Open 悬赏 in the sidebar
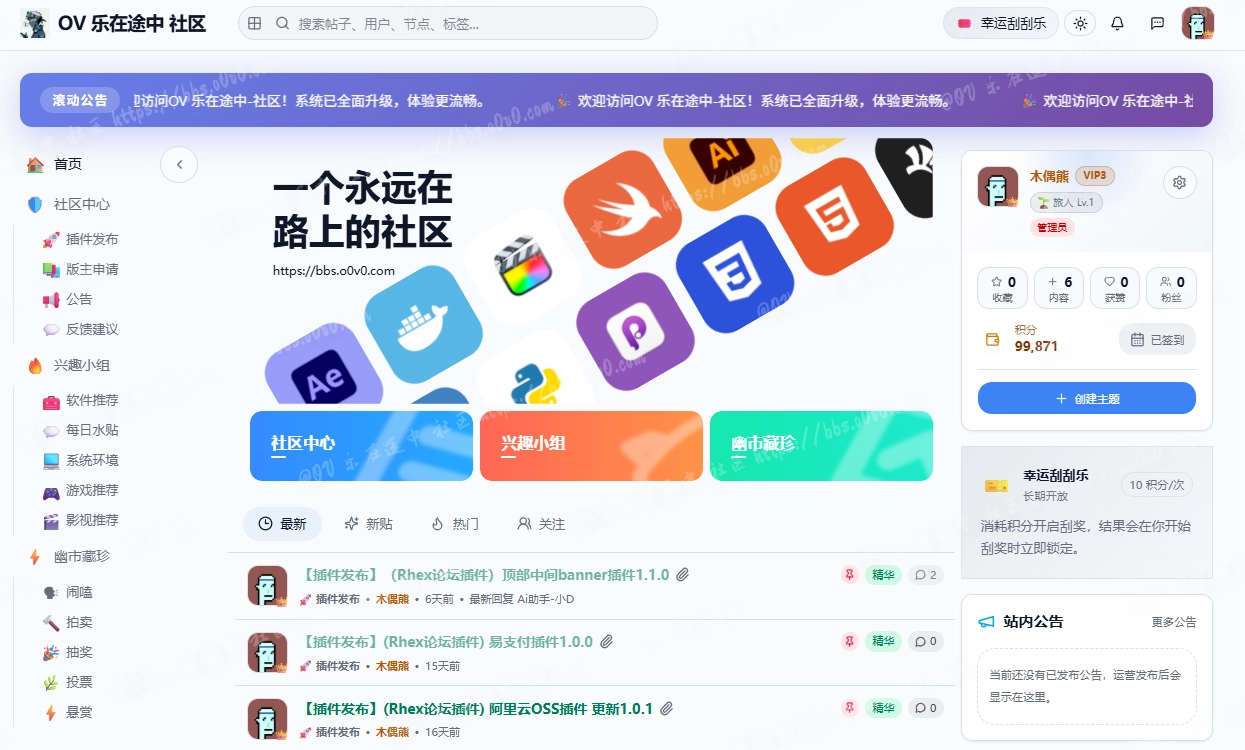Viewport: 1245px width, 750px height. tap(68, 712)
